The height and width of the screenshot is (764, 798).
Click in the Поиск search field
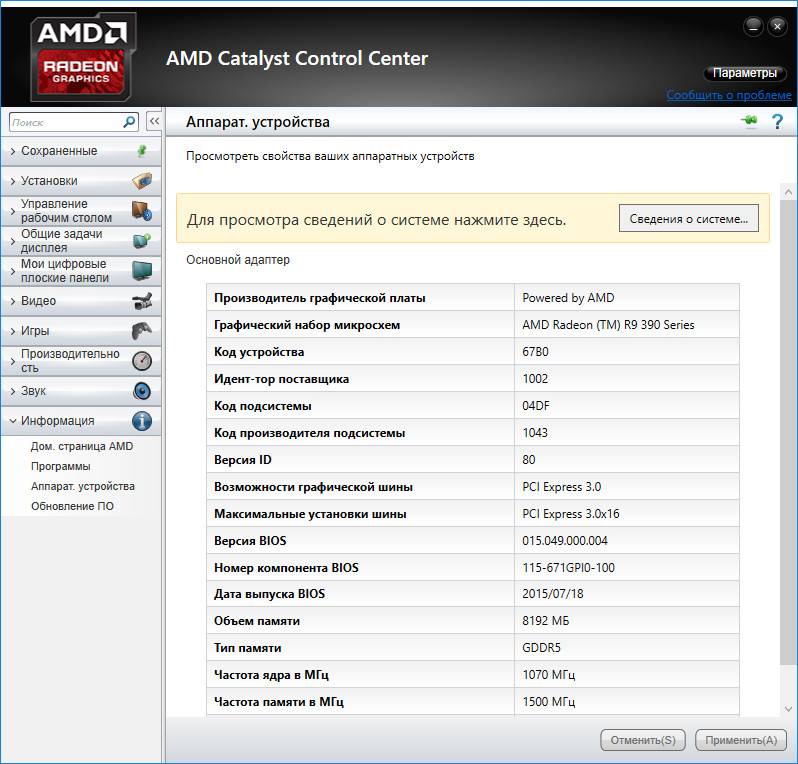(65, 121)
